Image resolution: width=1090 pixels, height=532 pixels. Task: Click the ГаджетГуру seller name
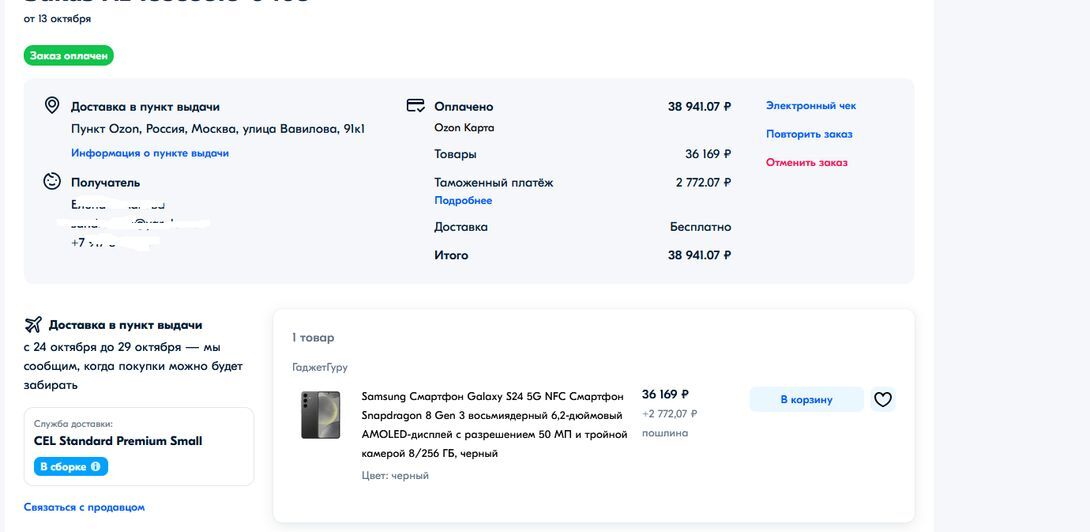pyautogui.click(x=320, y=368)
